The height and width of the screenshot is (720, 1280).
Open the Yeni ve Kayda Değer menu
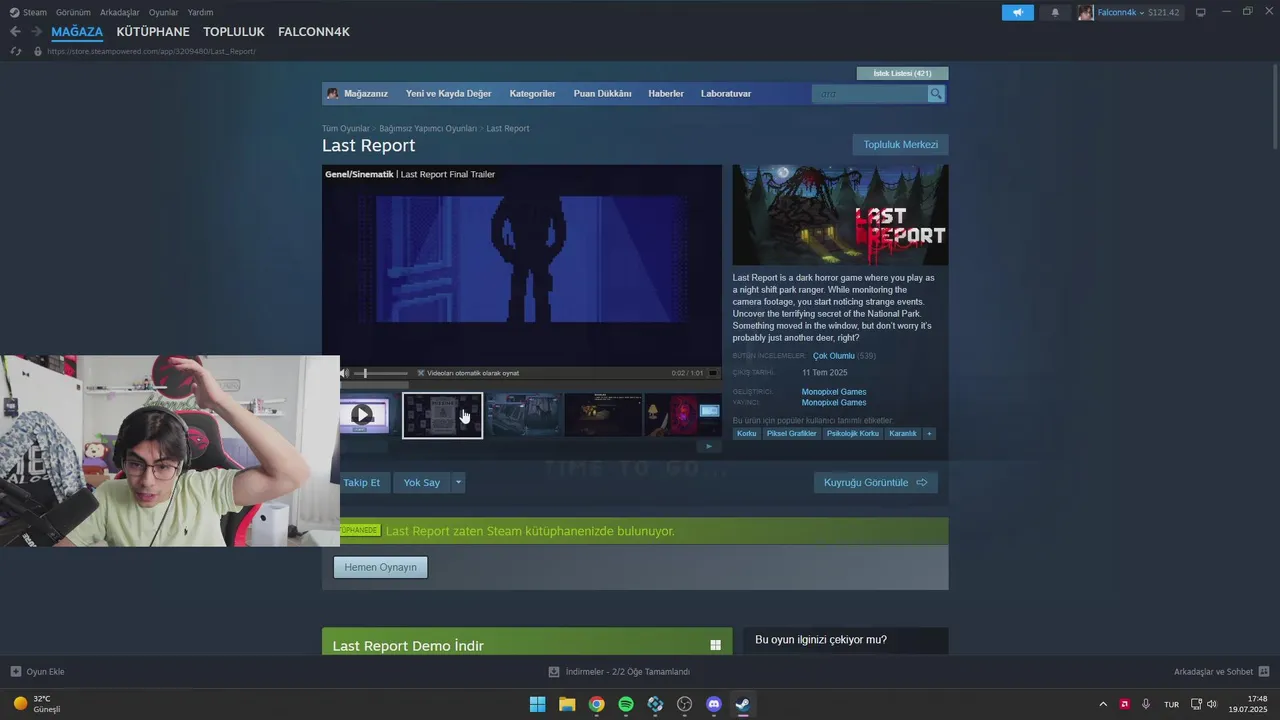449,94
